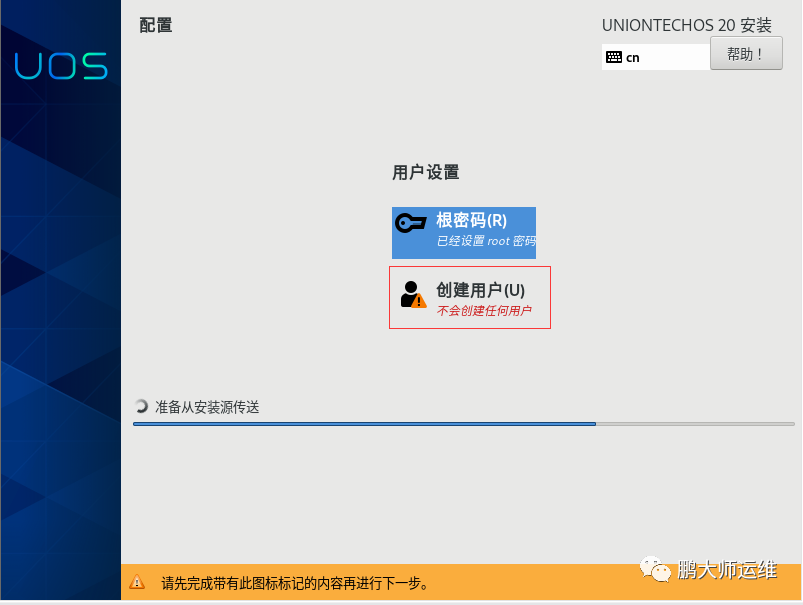This screenshot has width=803, height=605.
Task: Click the 不会创建任何用户 warning text
Action: (x=484, y=310)
